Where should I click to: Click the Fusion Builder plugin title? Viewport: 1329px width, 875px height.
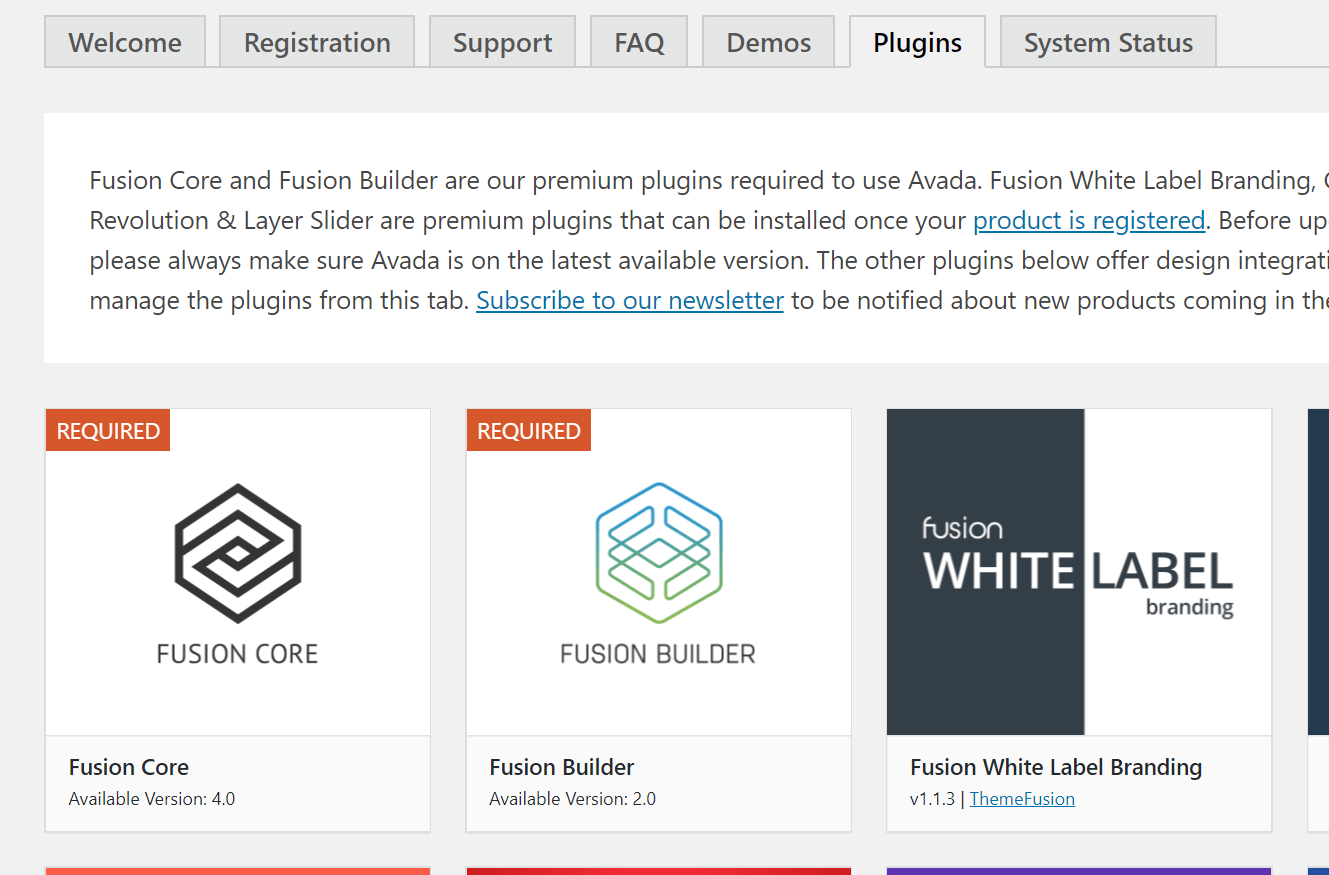tap(562, 767)
